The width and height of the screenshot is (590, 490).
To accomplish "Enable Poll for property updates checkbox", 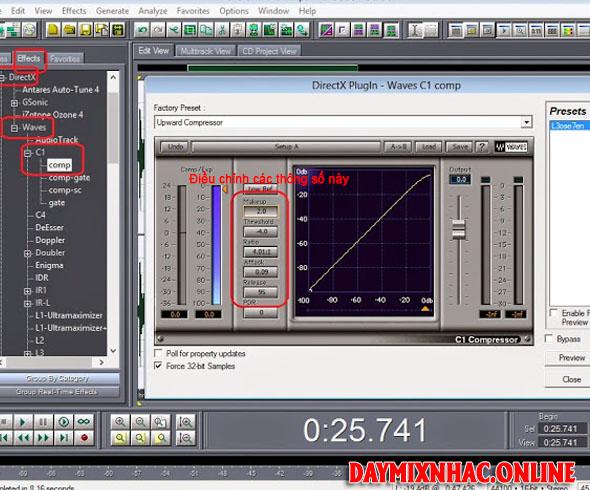I will pyautogui.click(x=158, y=353).
